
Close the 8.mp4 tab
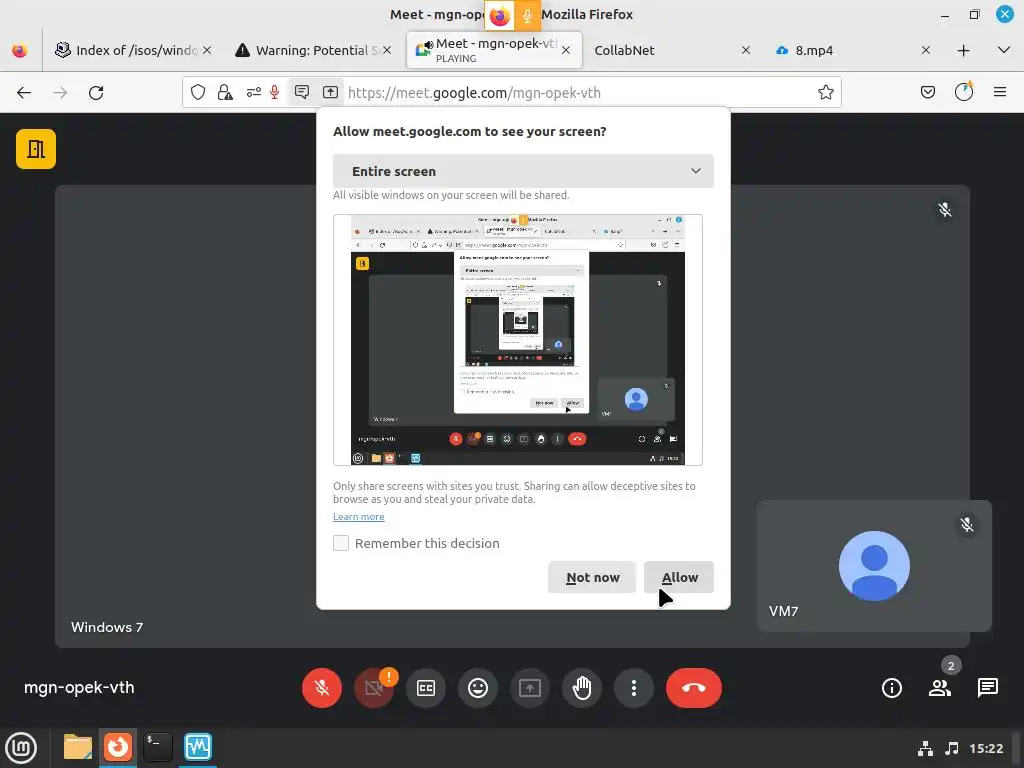click(x=925, y=50)
